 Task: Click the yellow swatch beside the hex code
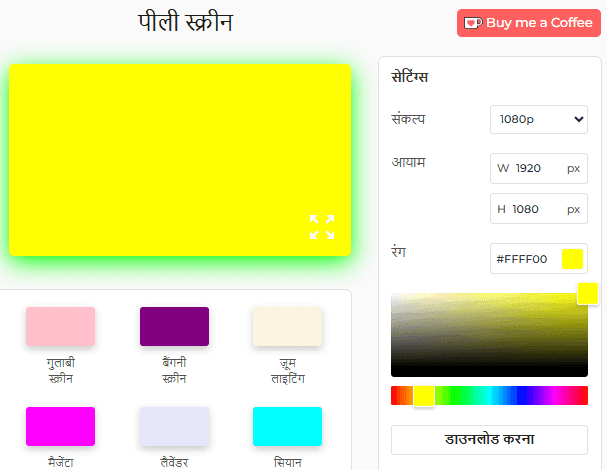[x=572, y=259]
